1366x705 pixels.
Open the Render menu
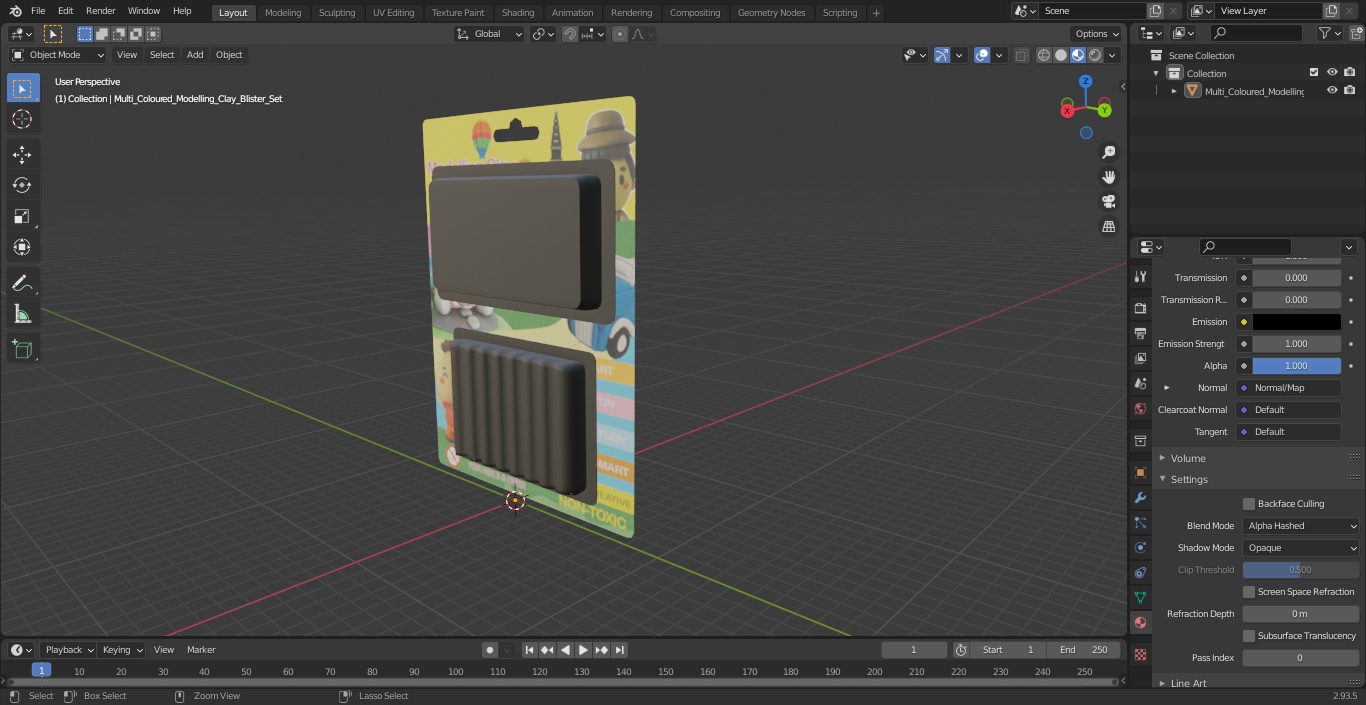tap(100, 11)
